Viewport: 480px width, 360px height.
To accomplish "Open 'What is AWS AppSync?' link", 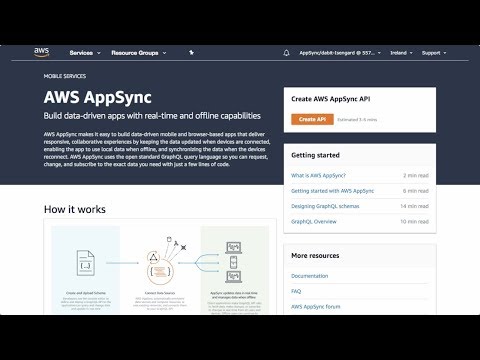I will [318, 175].
